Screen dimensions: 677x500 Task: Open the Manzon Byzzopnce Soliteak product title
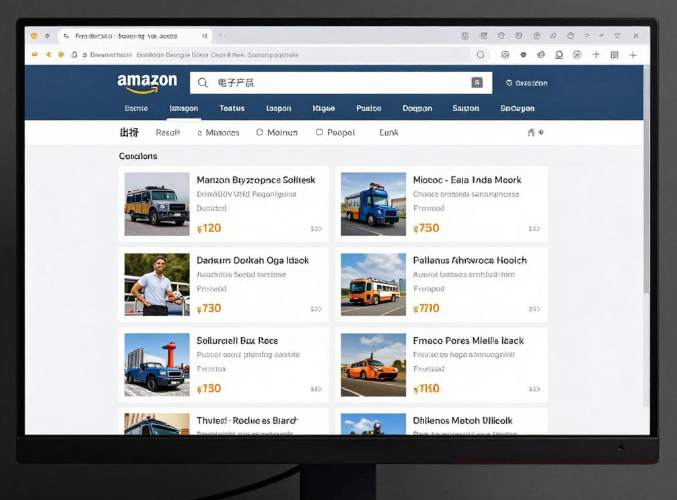pyautogui.click(x=255, y=180)
